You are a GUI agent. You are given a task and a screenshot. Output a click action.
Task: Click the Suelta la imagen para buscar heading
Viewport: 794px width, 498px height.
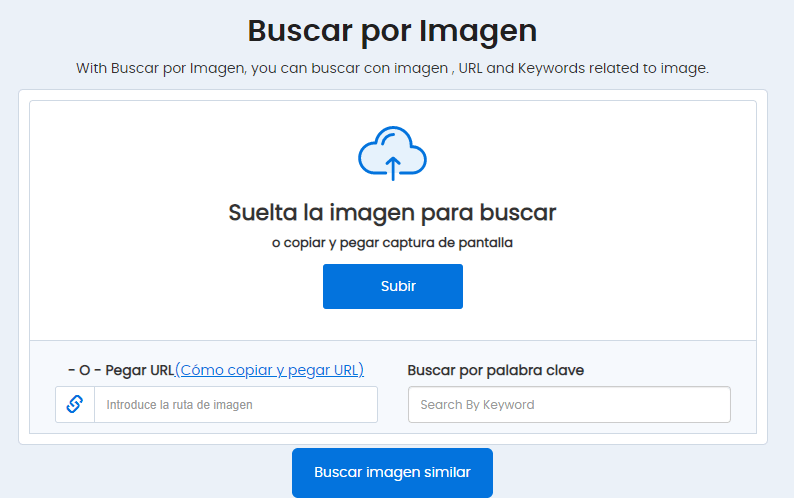pyautogui.click(x=392, y=213)
